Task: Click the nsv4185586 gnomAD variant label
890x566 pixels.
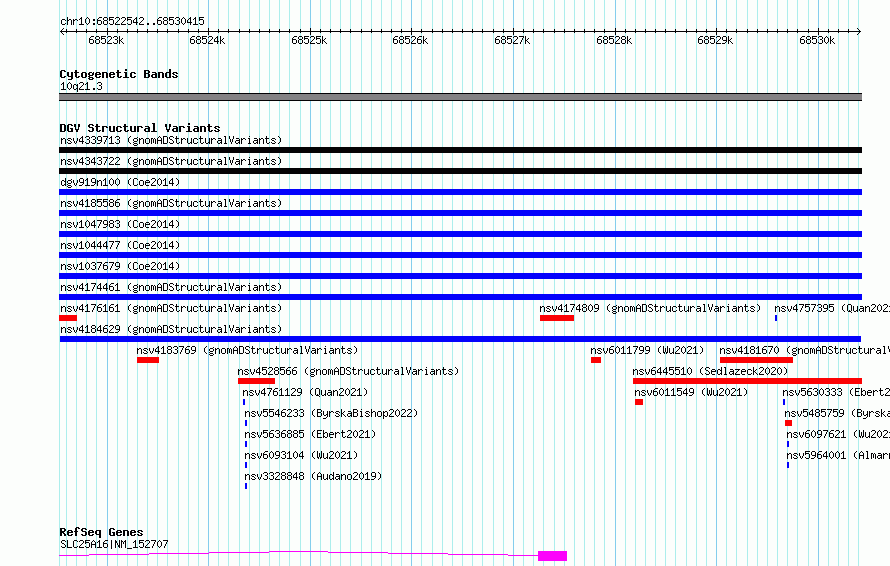Action: (x=171, y=203)
